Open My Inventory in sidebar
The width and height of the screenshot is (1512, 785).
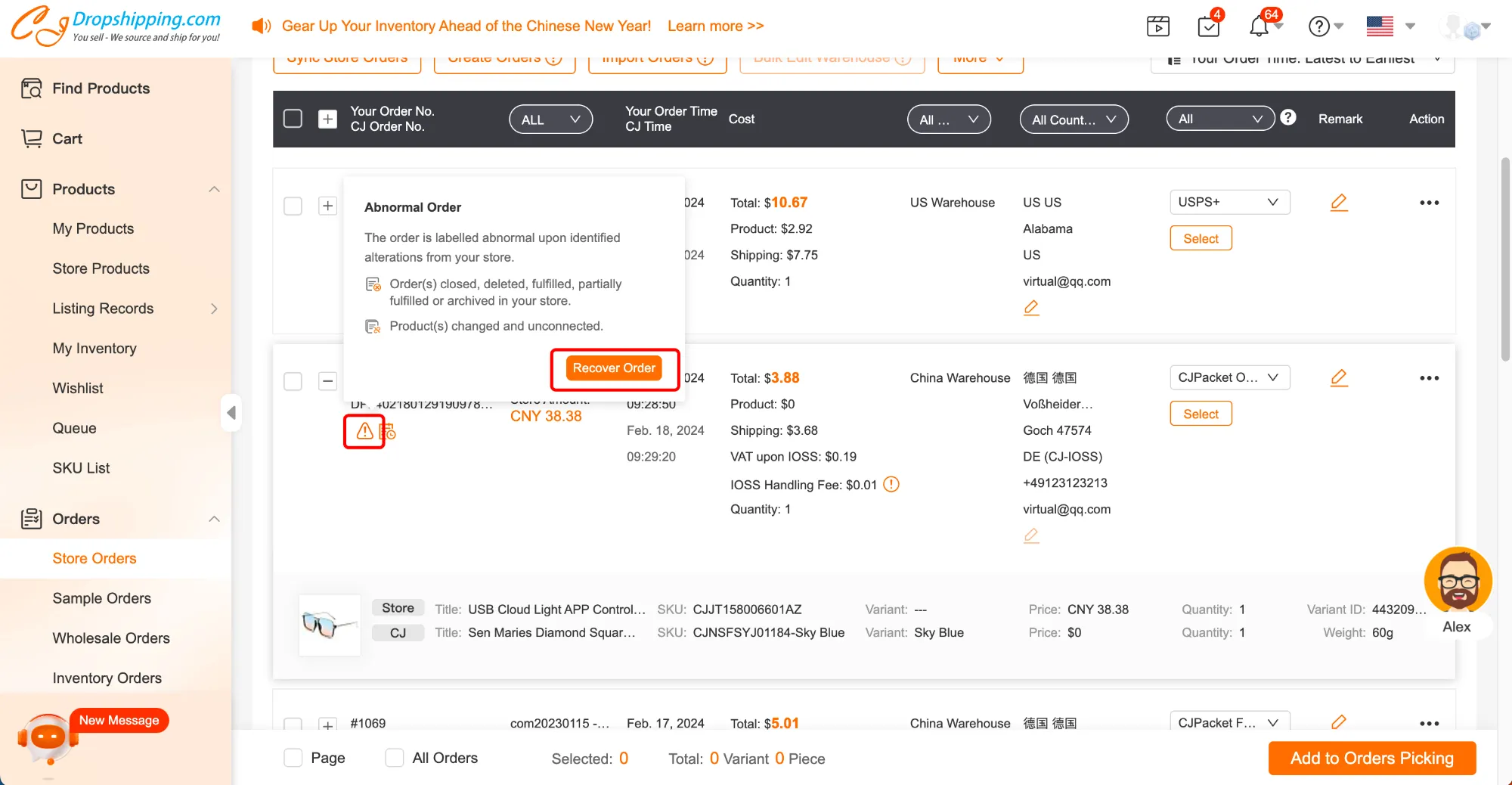tap(94, 349)
